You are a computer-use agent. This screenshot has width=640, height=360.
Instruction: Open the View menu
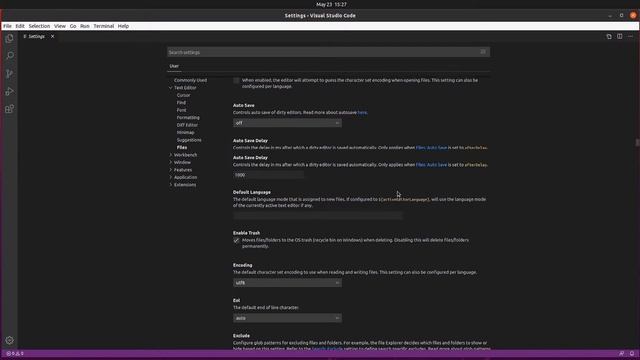pos(60,26)
